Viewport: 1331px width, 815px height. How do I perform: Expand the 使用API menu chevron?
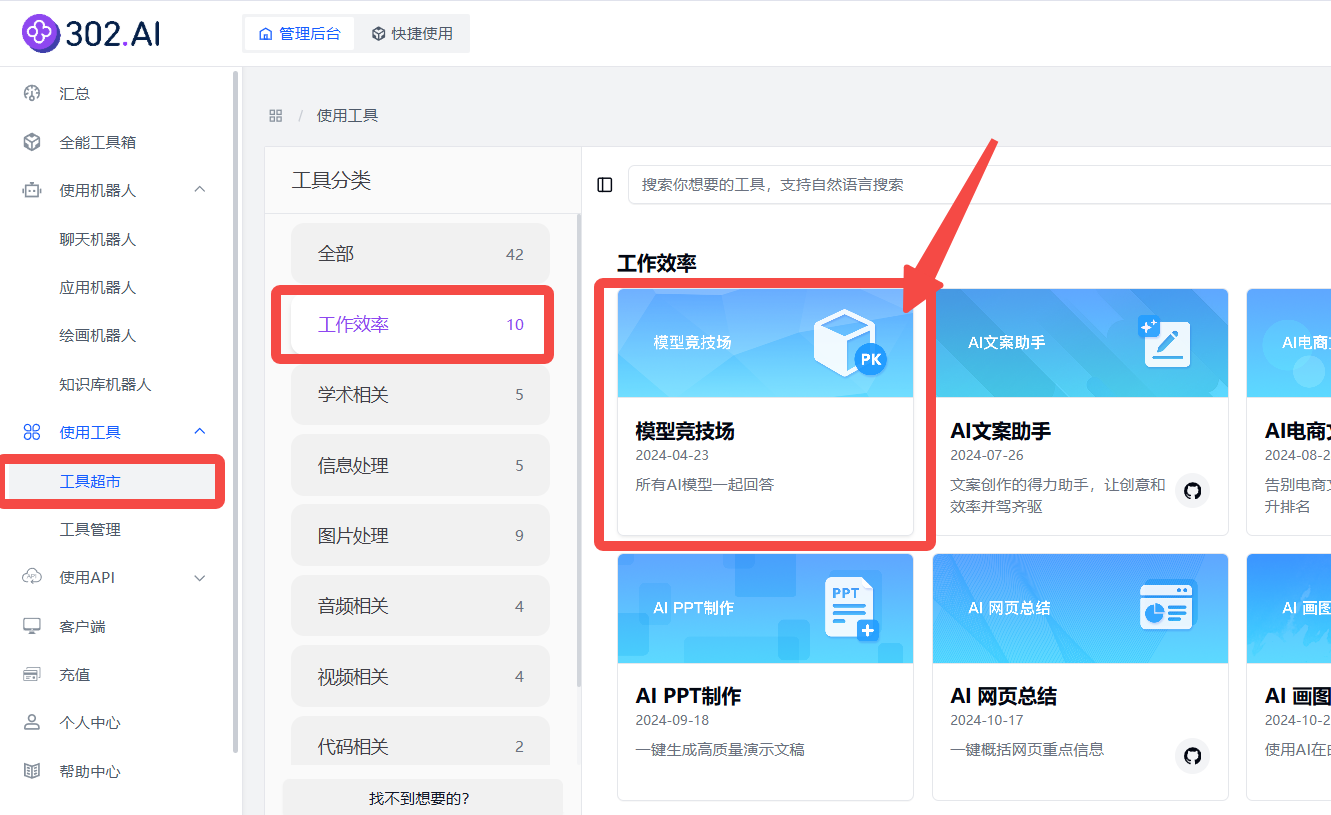199,578
